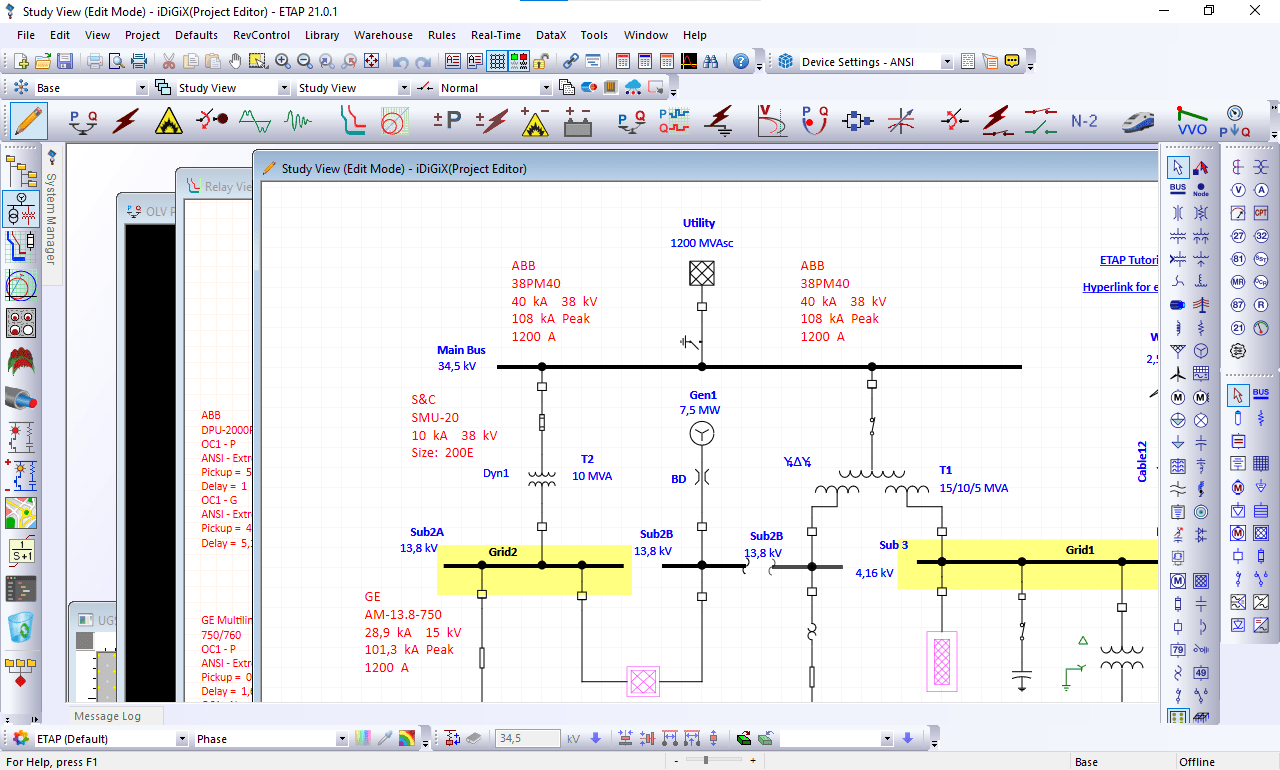
Task: Select Battery Sizing mode
Action: [578, 121]
